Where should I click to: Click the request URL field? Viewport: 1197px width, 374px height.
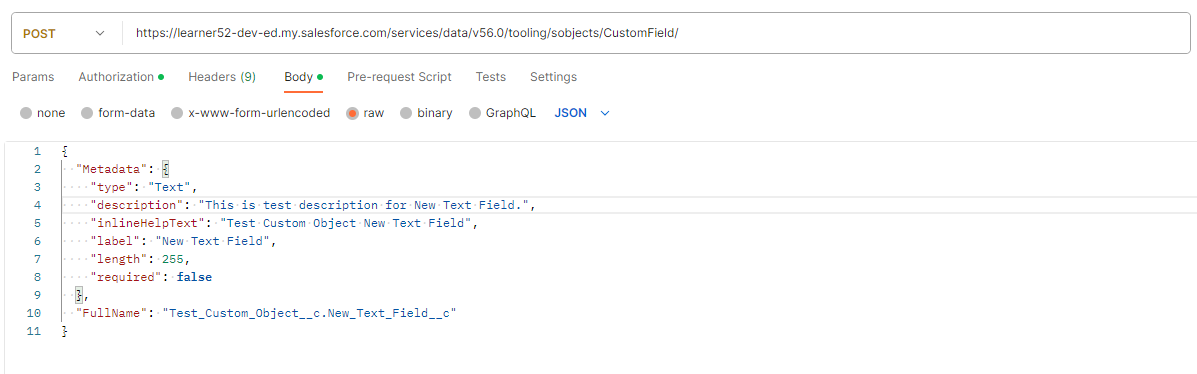tap(657, 34)
